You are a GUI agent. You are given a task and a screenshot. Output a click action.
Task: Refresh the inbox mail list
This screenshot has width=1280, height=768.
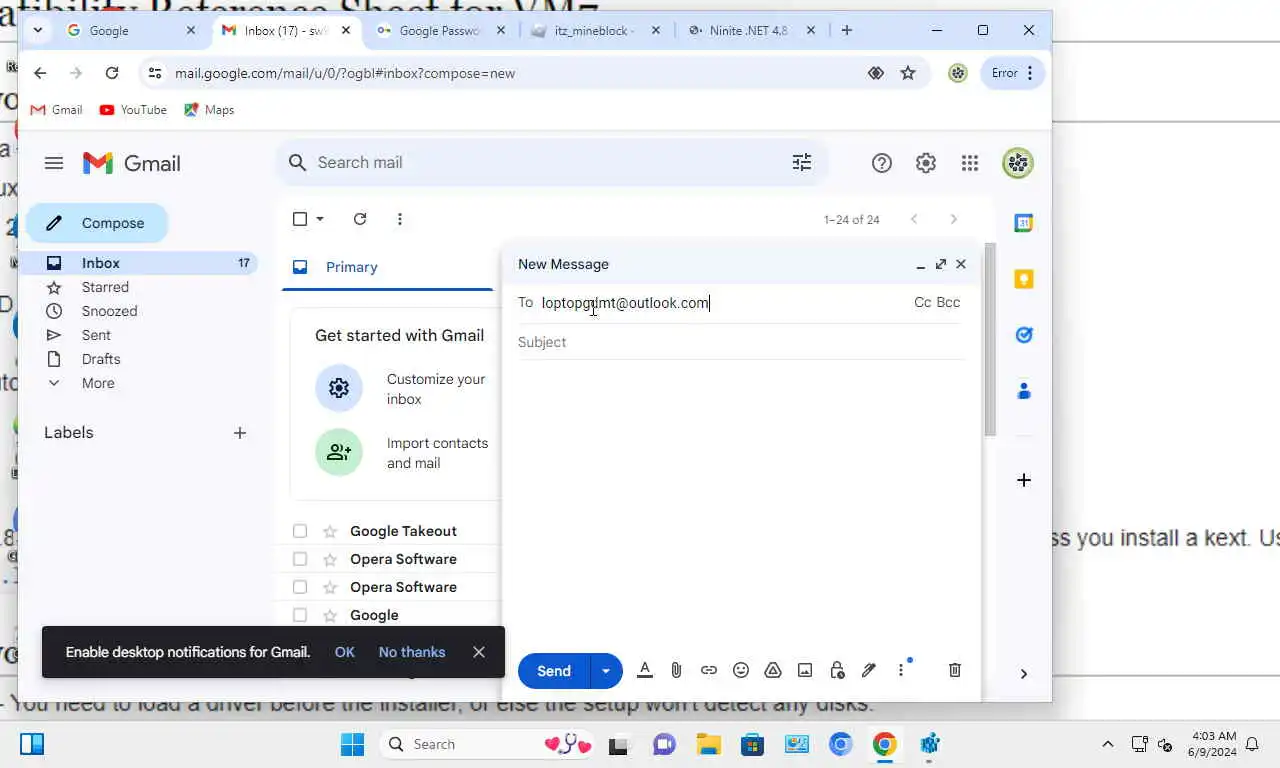[360, 219]
